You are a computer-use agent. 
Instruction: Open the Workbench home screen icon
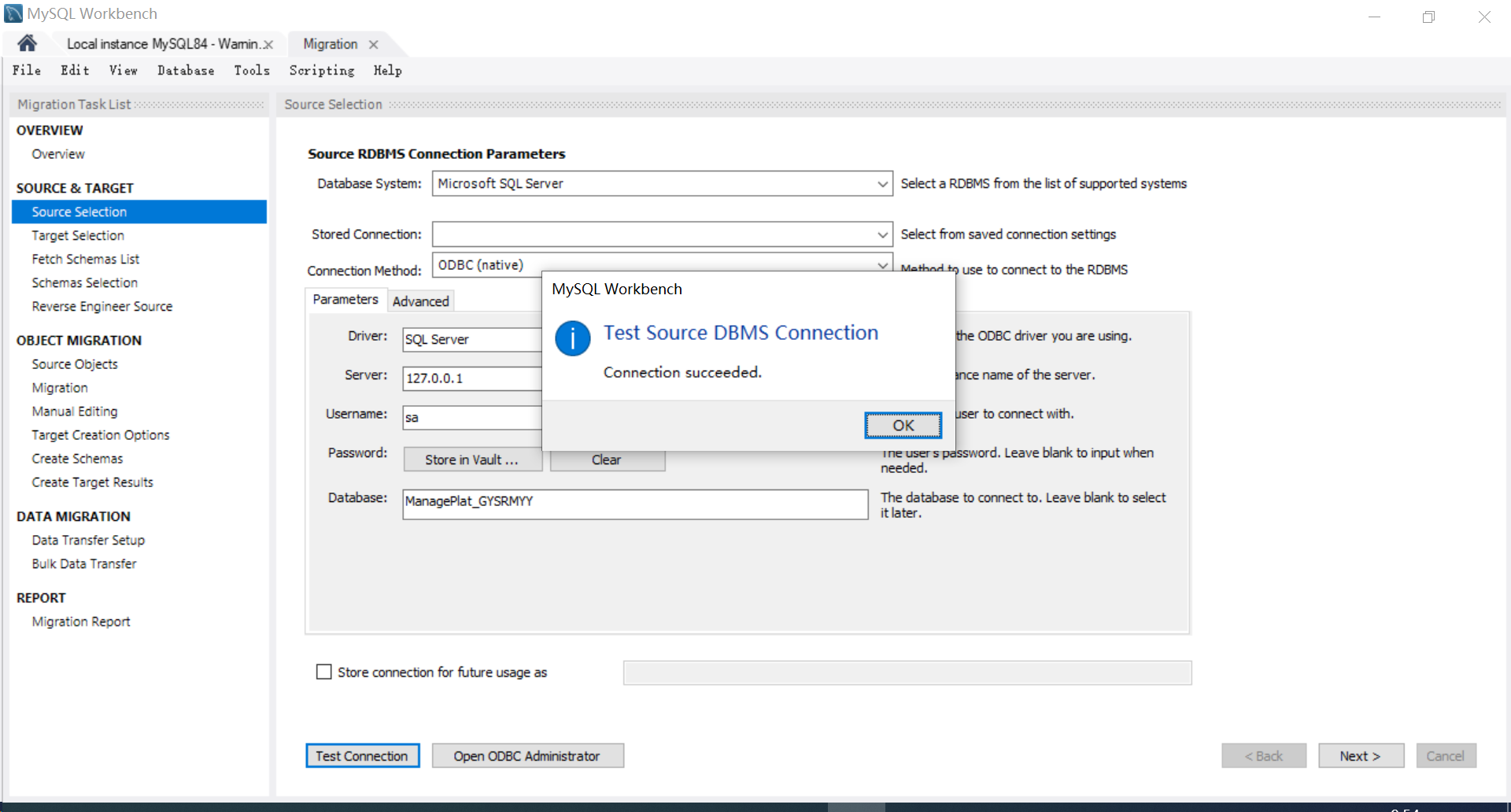click(x=27, y=43)
